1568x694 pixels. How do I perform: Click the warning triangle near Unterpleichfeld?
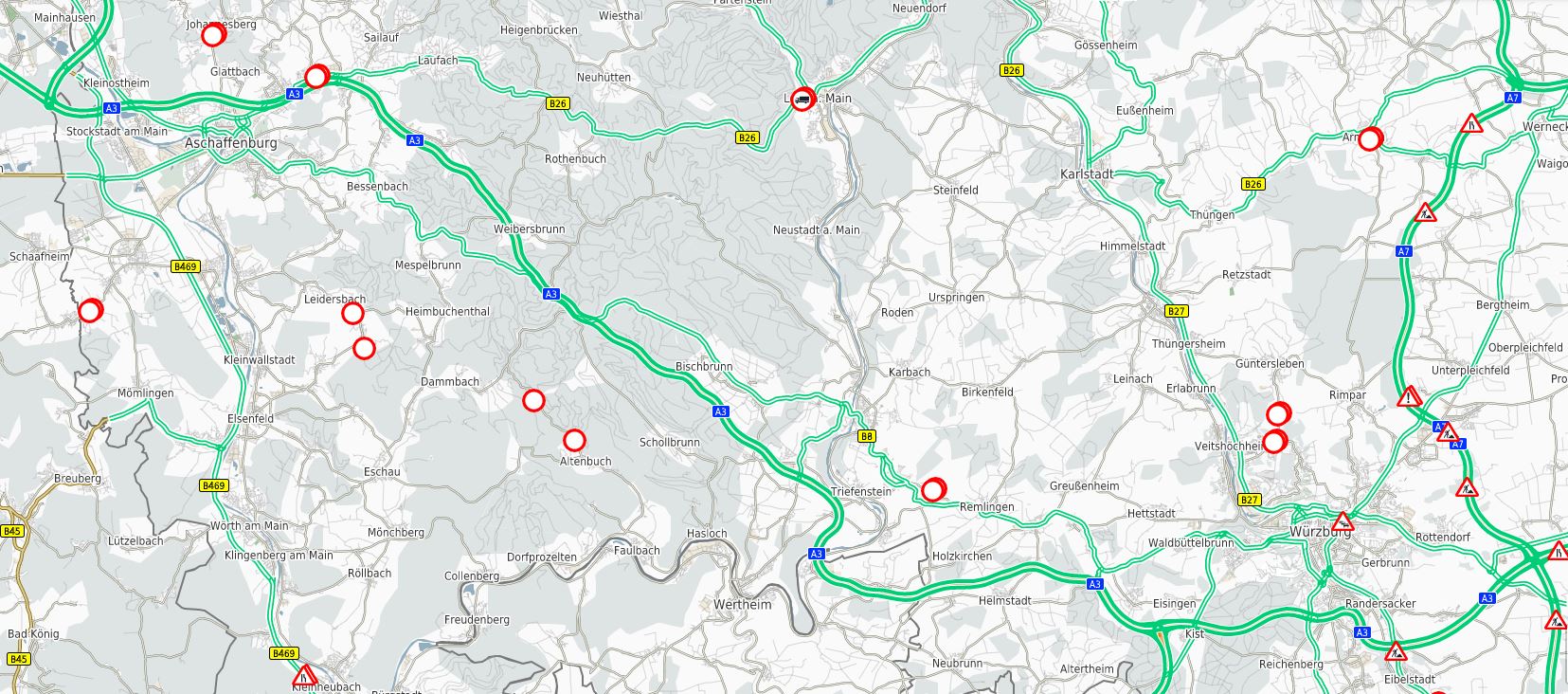(x=1410, y=396)
